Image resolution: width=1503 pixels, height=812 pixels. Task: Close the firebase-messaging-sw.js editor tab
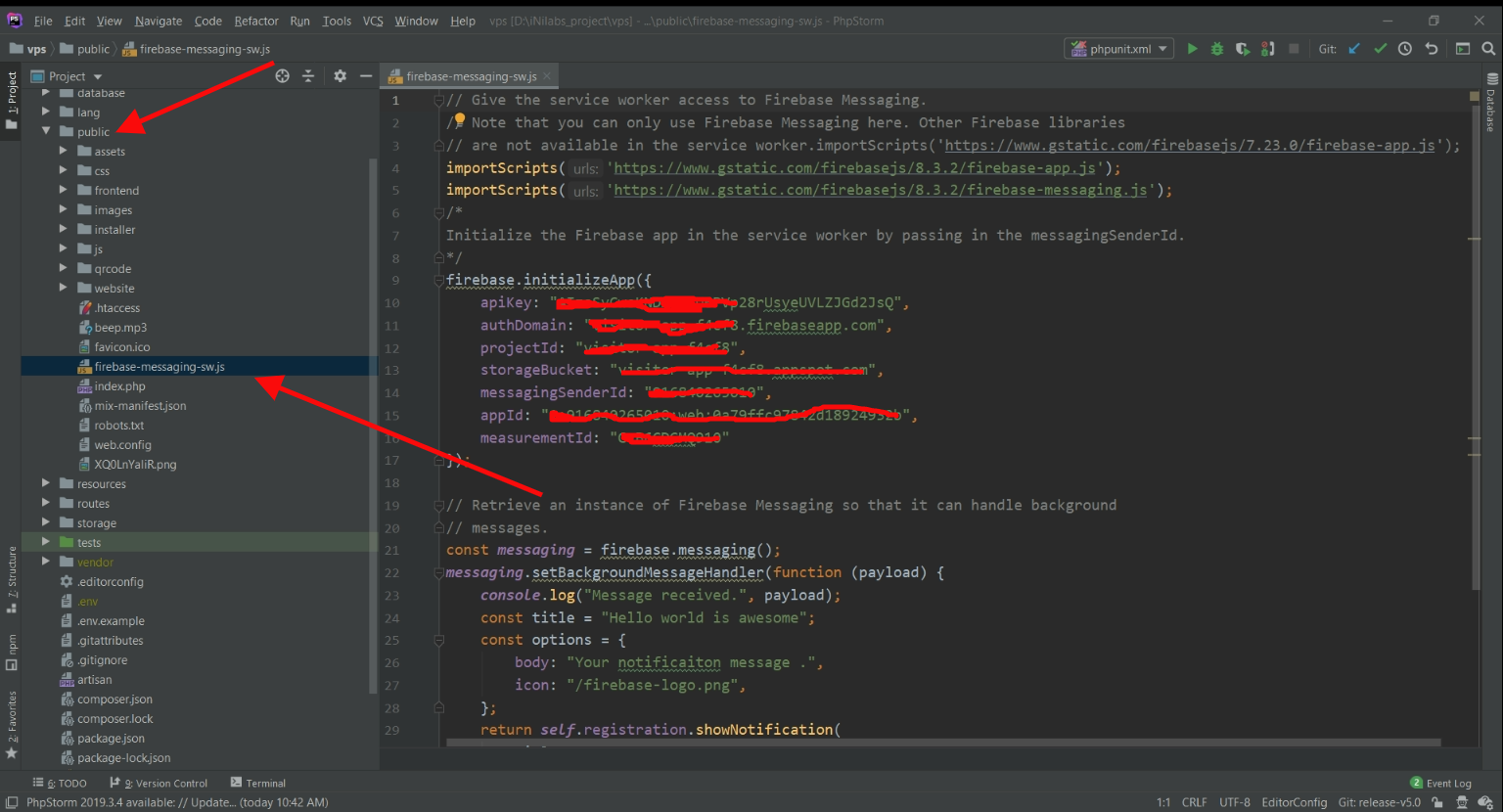click(x=547, y=76)
